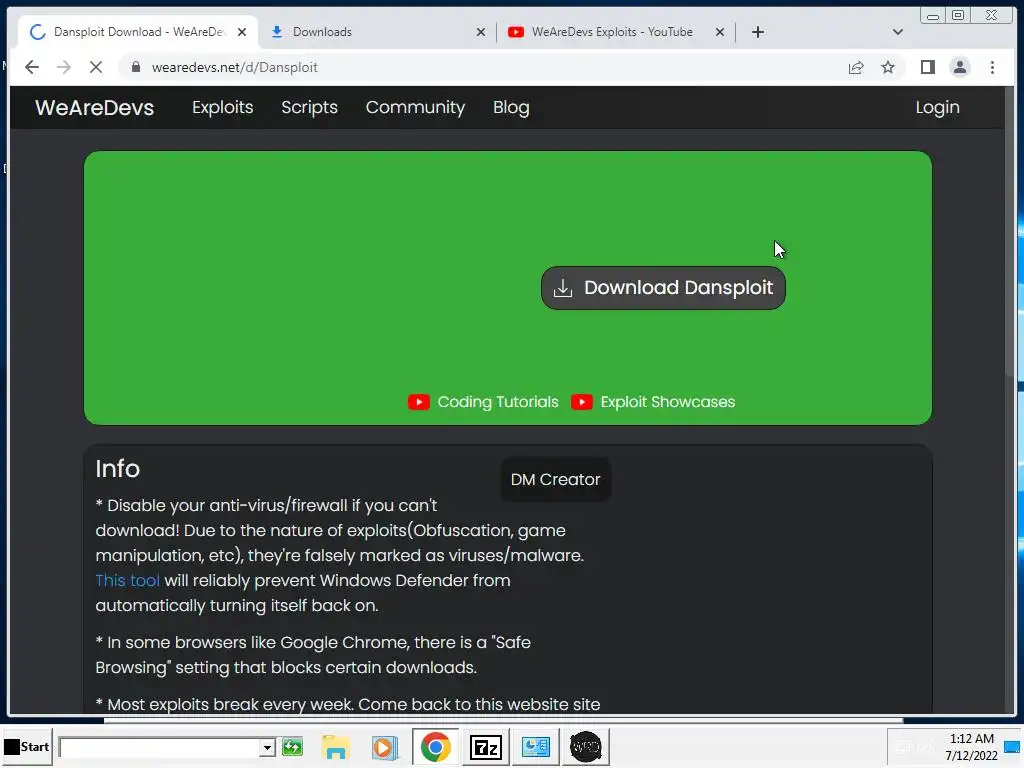Open the Chrome profile avatar

959,67
